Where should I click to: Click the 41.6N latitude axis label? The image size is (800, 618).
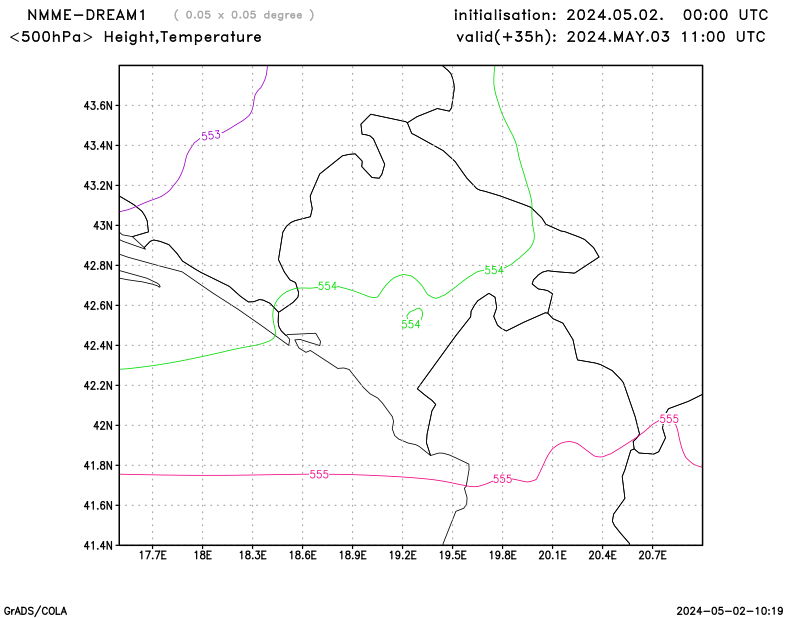pos(98,506)
